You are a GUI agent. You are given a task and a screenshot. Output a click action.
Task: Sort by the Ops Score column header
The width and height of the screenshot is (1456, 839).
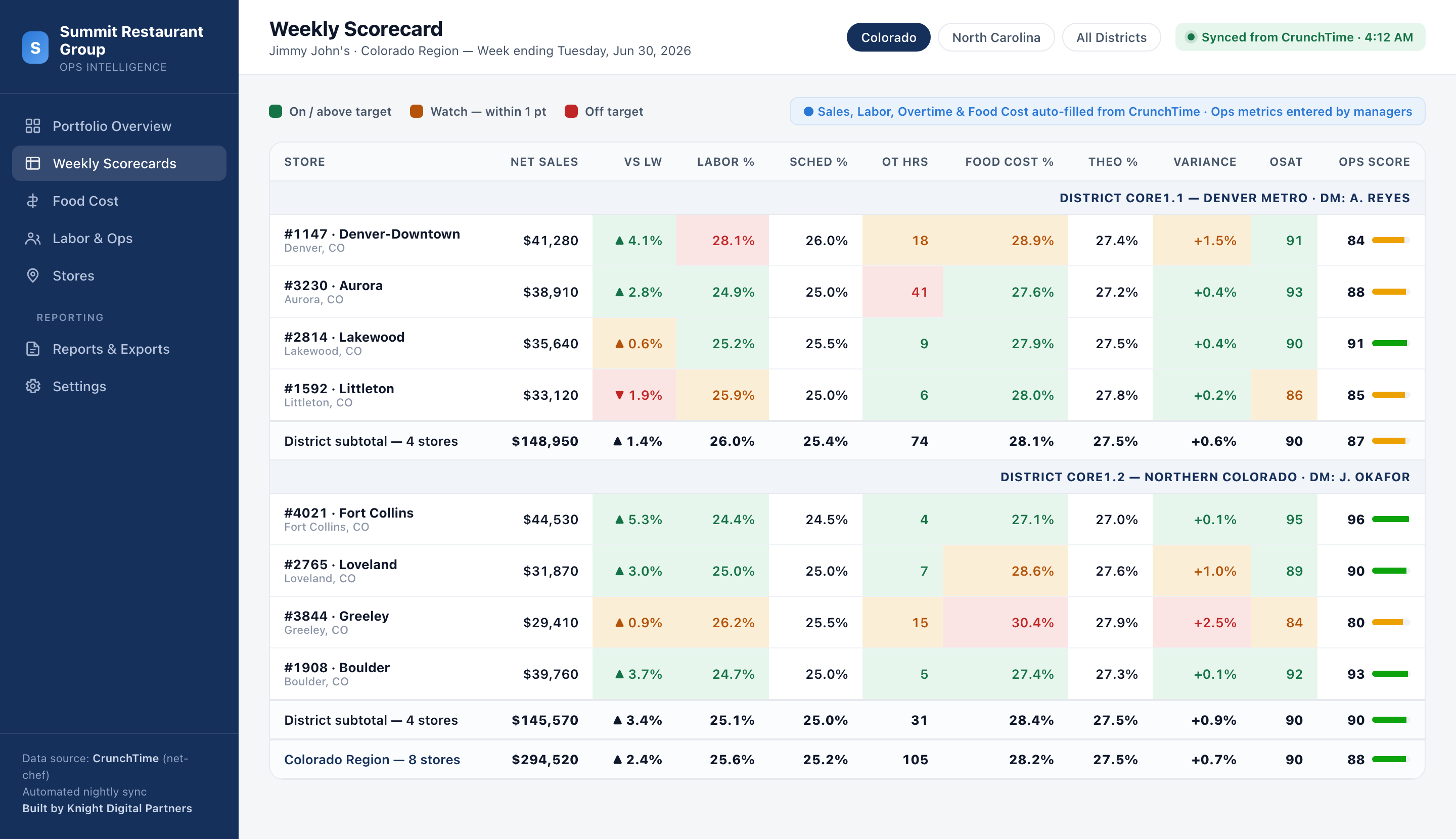(x=1374, y=162)
